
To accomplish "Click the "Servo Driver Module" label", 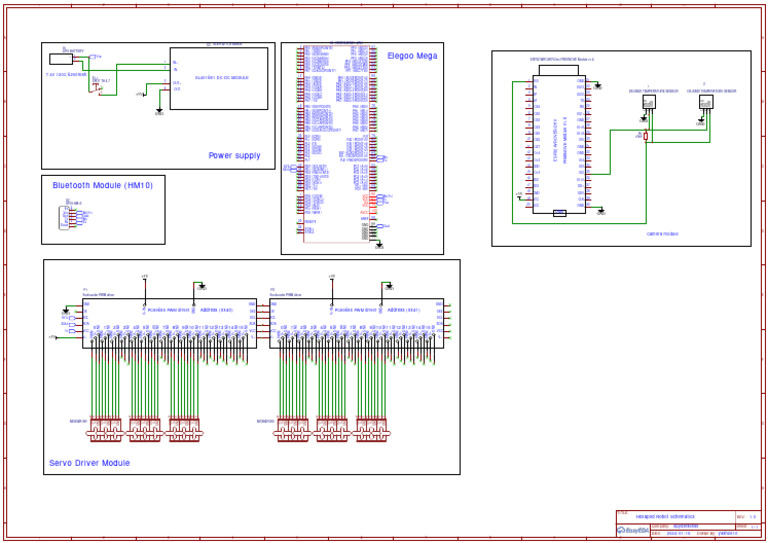I will (x=89, y=463).
